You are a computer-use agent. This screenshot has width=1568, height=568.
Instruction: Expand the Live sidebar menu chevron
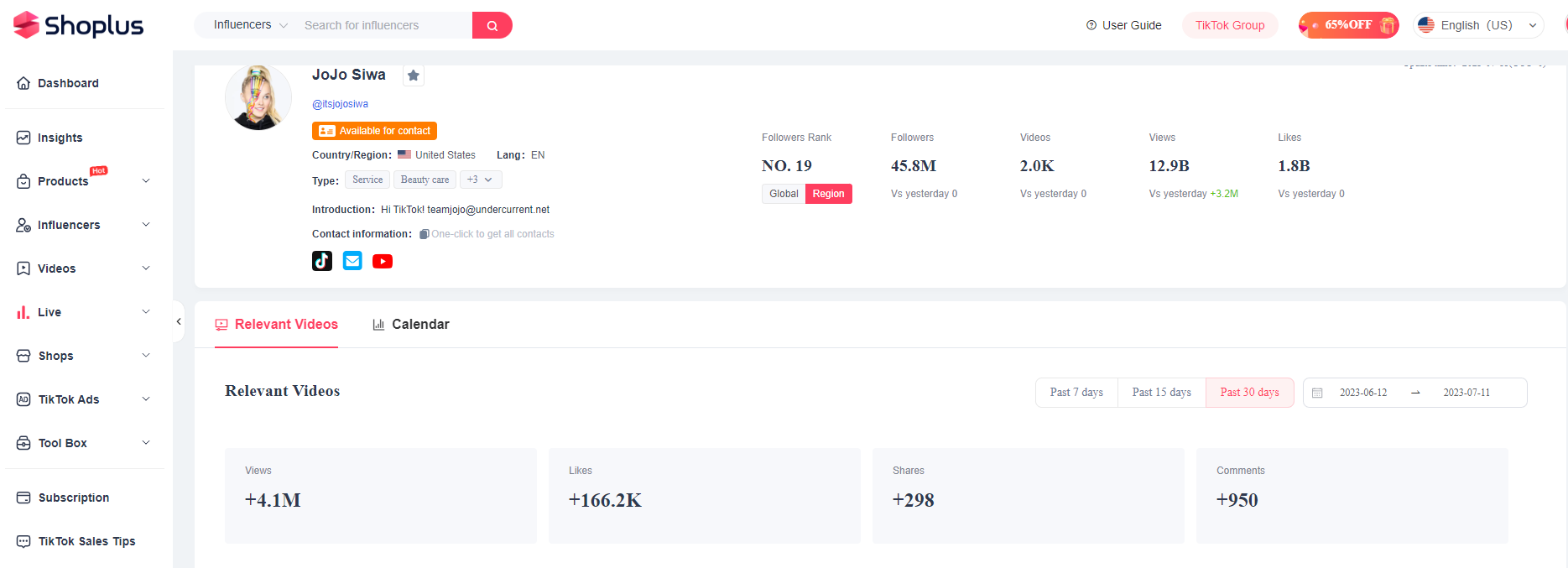tap(146, 312)
